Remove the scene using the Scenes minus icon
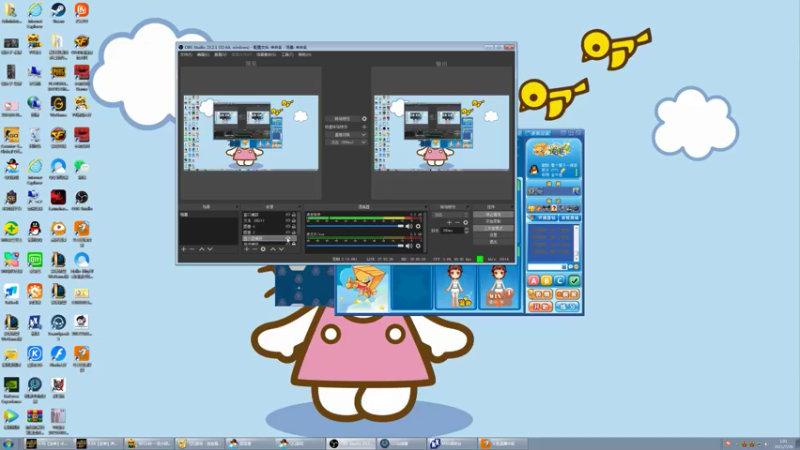 (x=192, y=249)
